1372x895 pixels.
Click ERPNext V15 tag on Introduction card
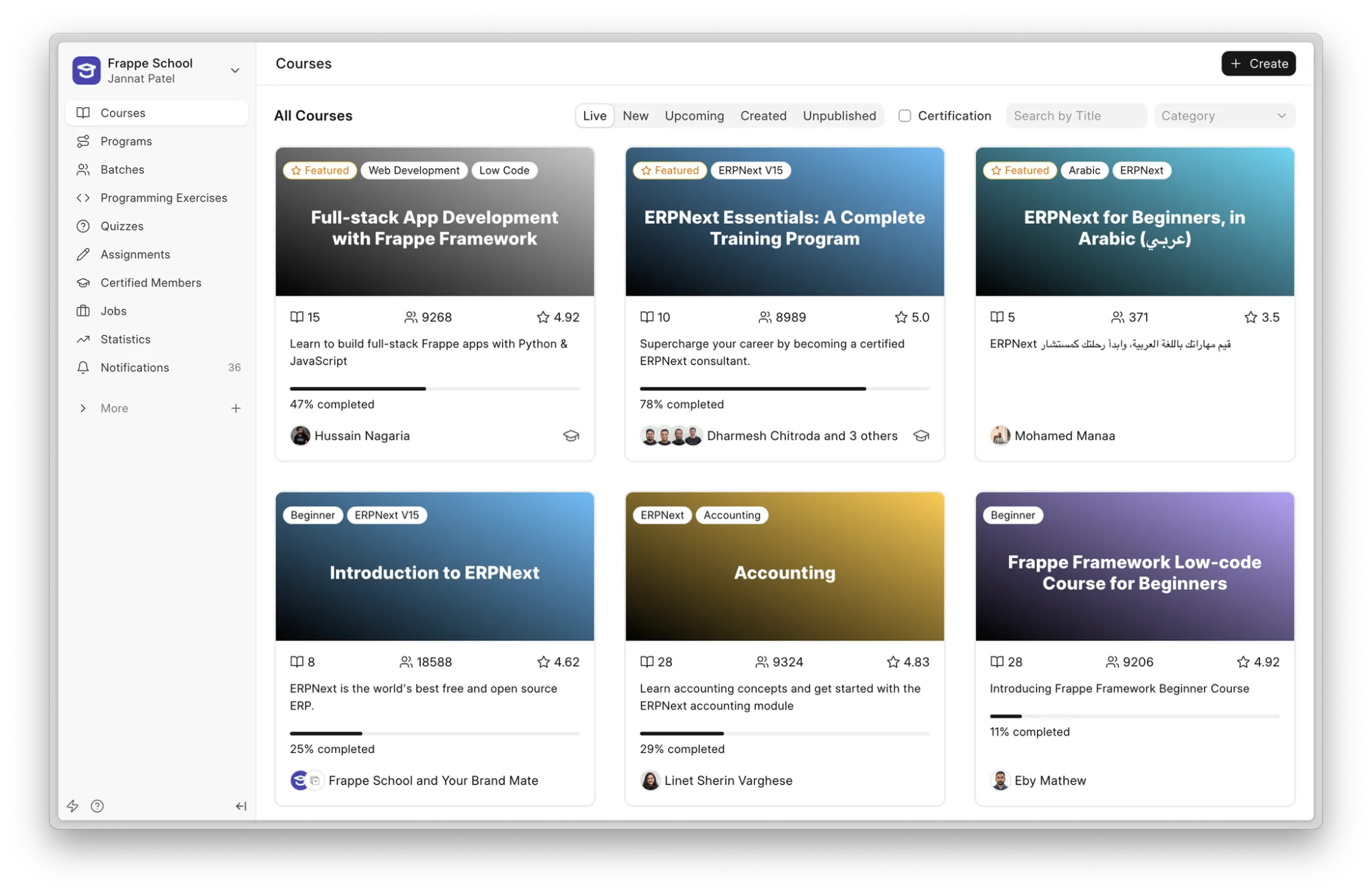coord(386,515)
